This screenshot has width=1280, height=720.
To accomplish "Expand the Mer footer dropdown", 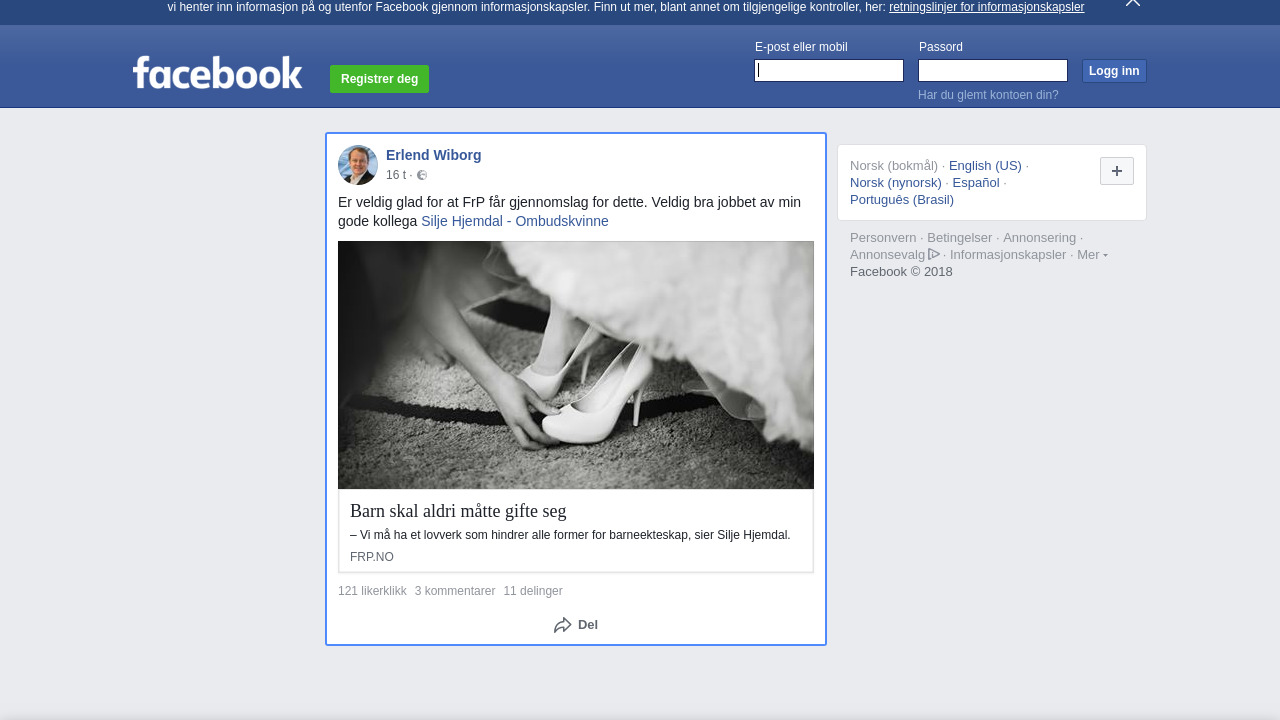I will (1092, 255).
